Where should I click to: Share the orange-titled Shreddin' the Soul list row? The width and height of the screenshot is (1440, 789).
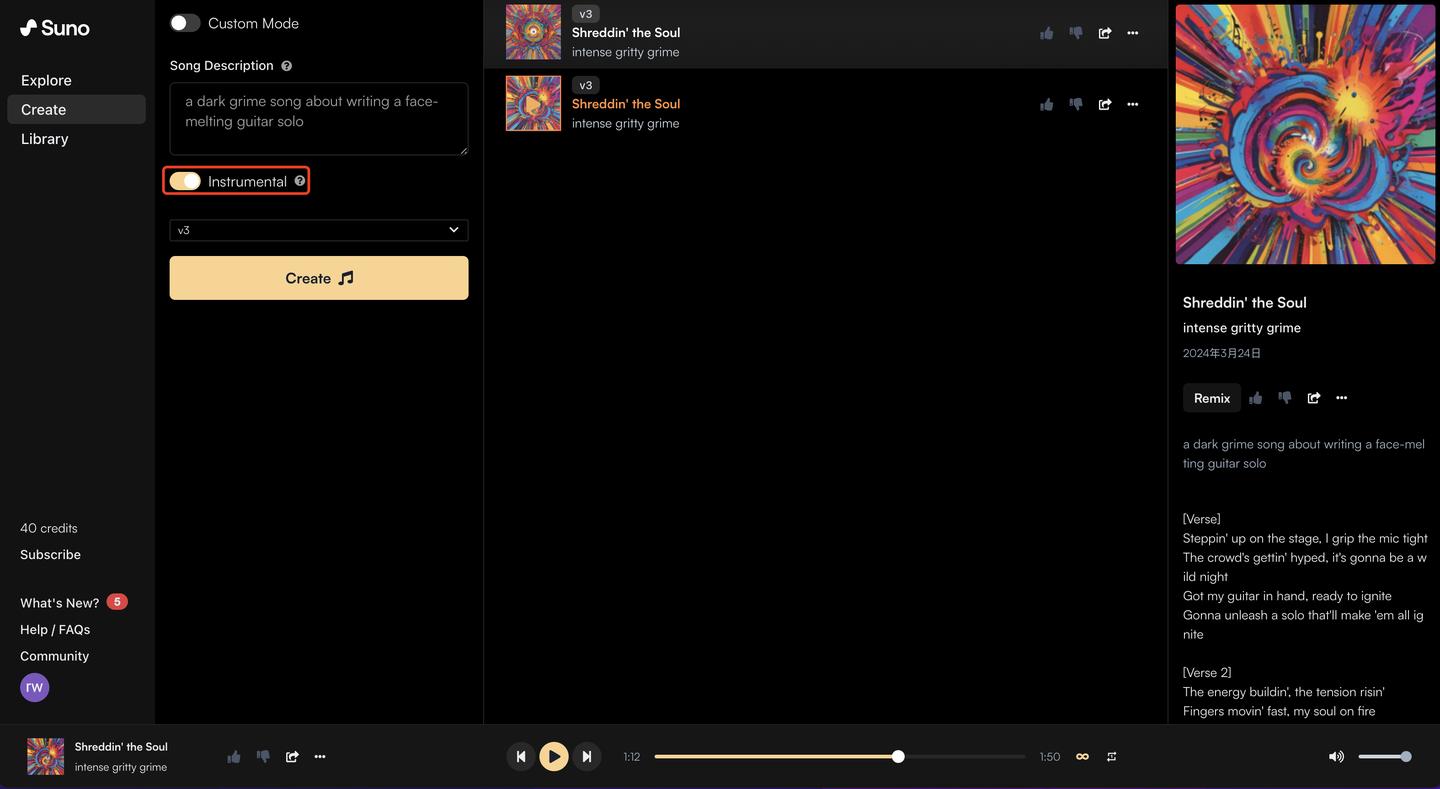[x=1105, y=104]
